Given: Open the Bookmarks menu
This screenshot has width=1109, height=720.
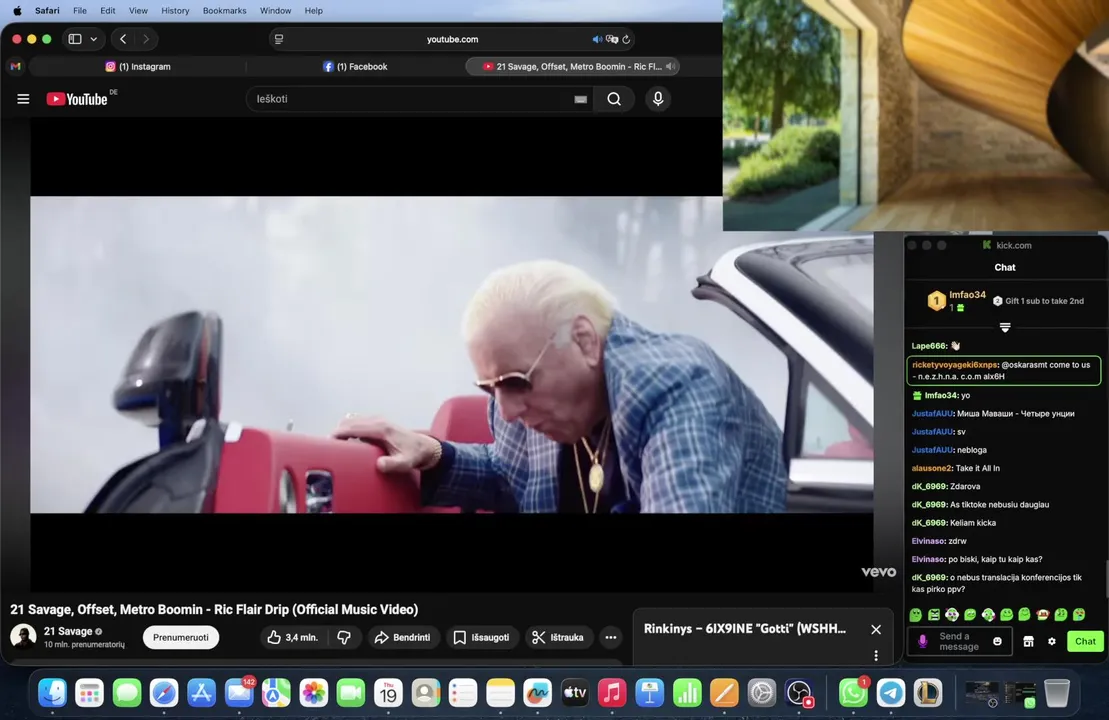Looking at the screenshot, I should (x=224, y=11).
